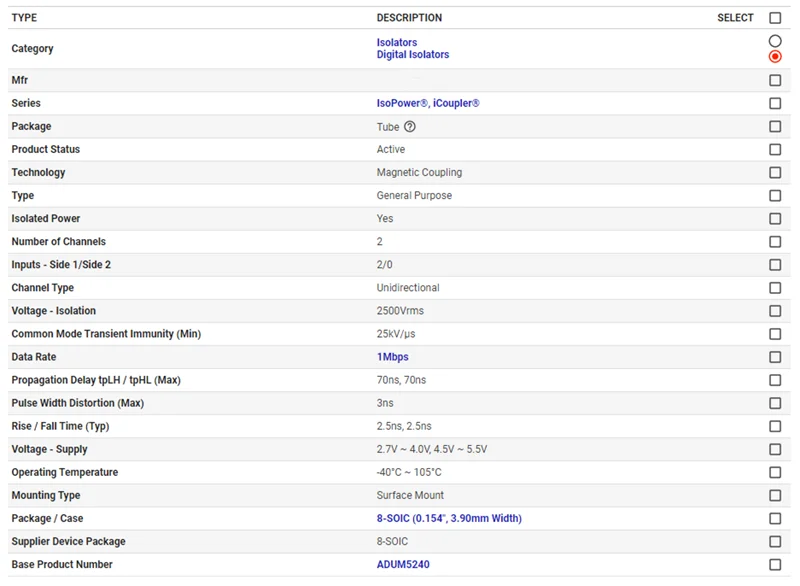The image size is (800, 586).
Task: Click the -40°C ~ 105°C temperature value
Action: (x=409, y=472)
